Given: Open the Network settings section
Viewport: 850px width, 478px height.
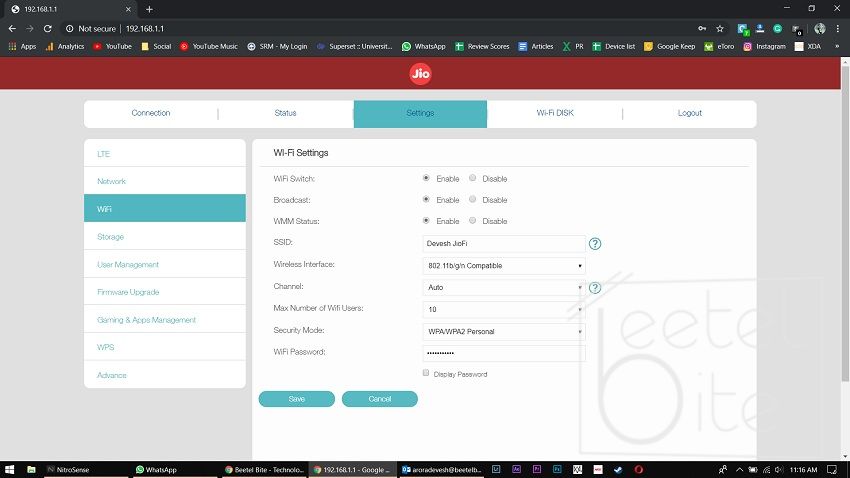Looking at the screenshot, I should coord(165,181).
